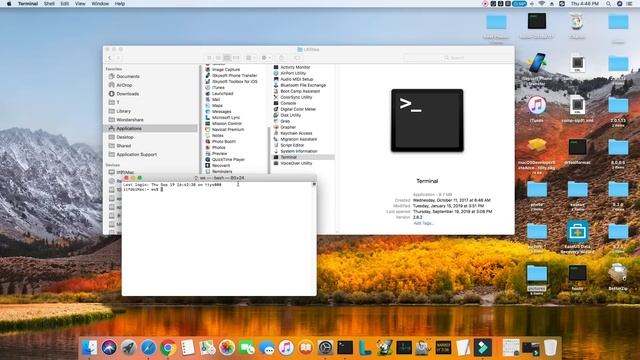Screen dimensions: 640x360
Task: Open Siri from the Dock
Action: tap(109, 348)
